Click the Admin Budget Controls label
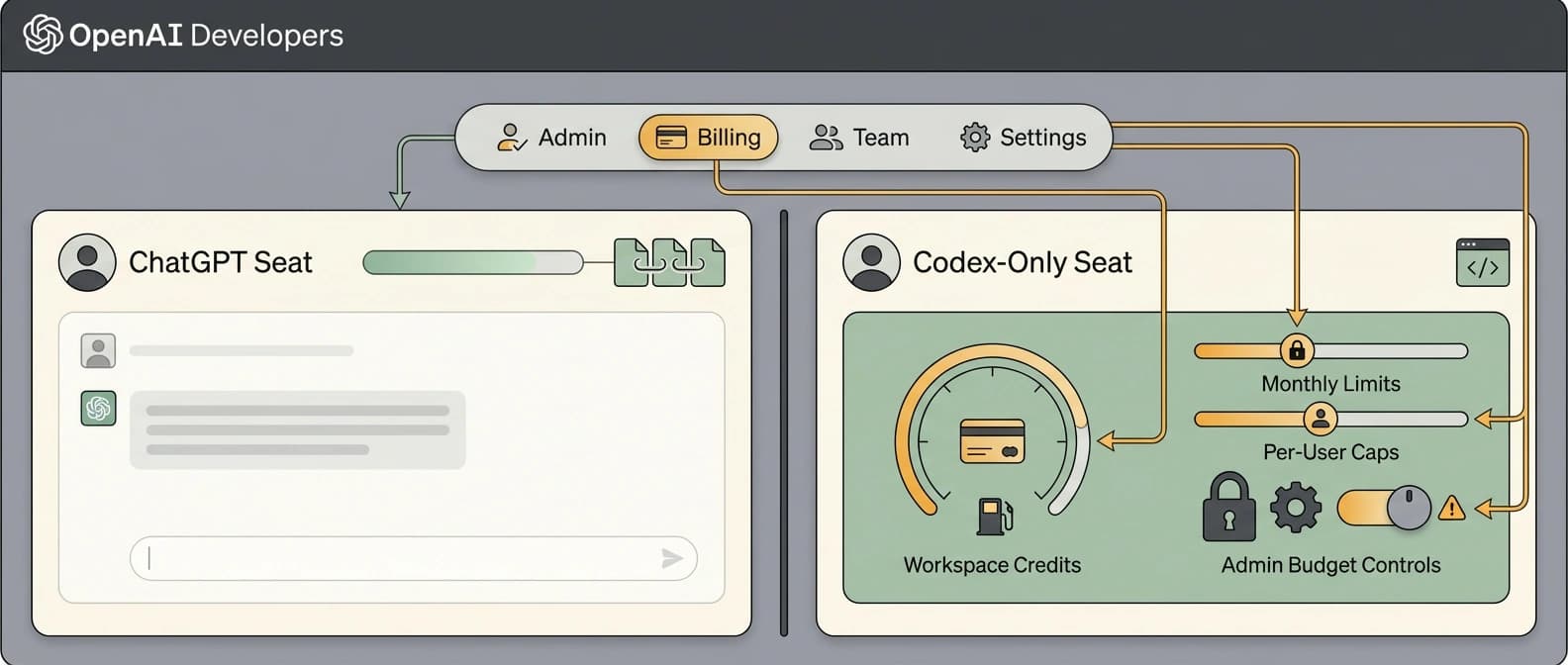Viewport: 1568px width, 665px height. click(x=1330, y=565)
